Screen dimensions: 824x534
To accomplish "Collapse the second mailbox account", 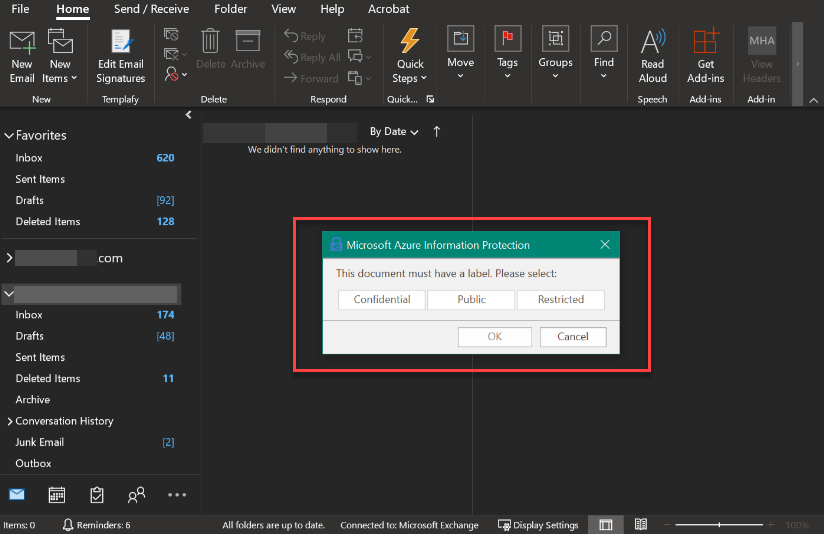I will tap(9, 294).
